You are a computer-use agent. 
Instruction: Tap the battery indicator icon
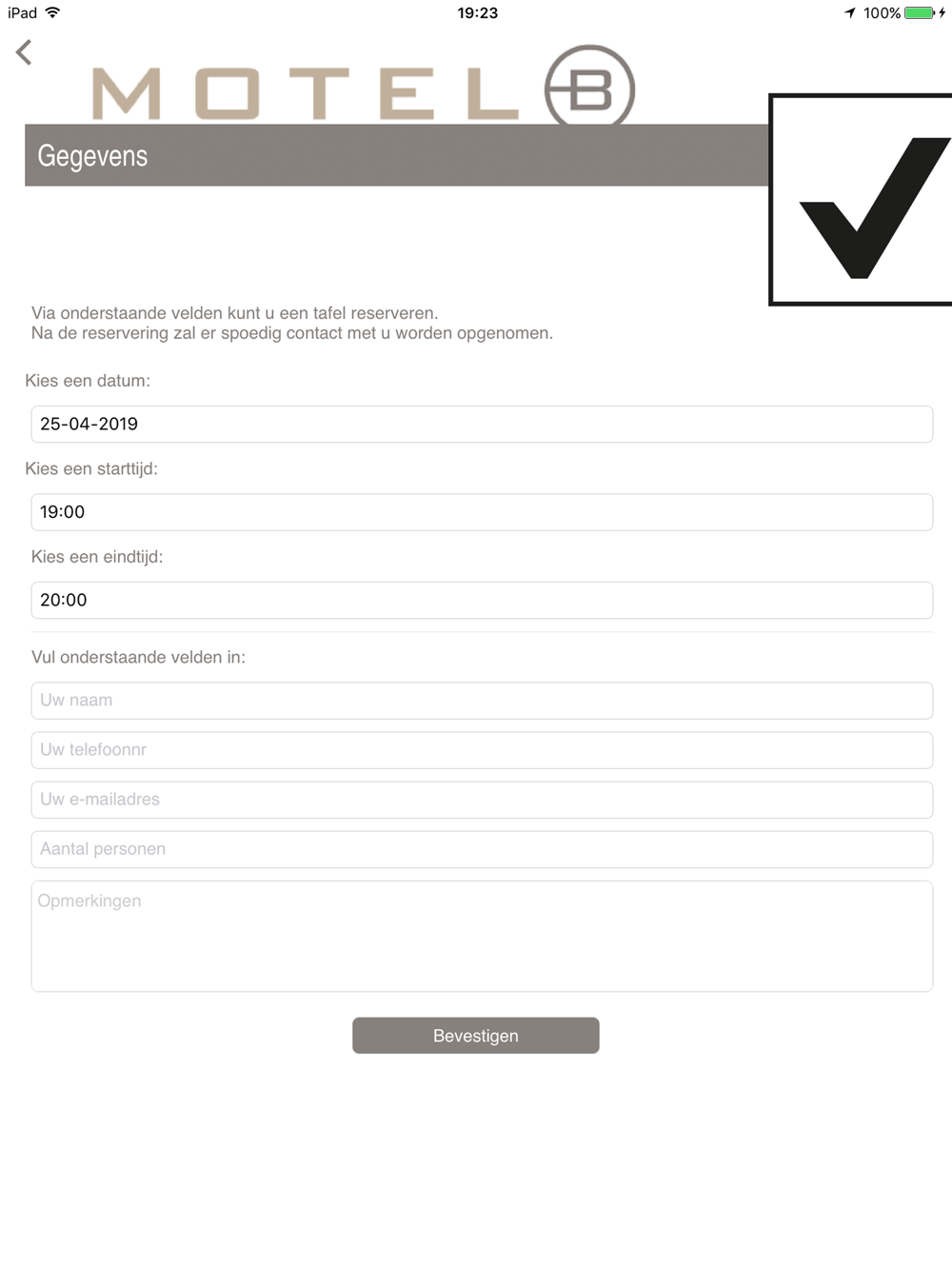click(x=920, y=12)
